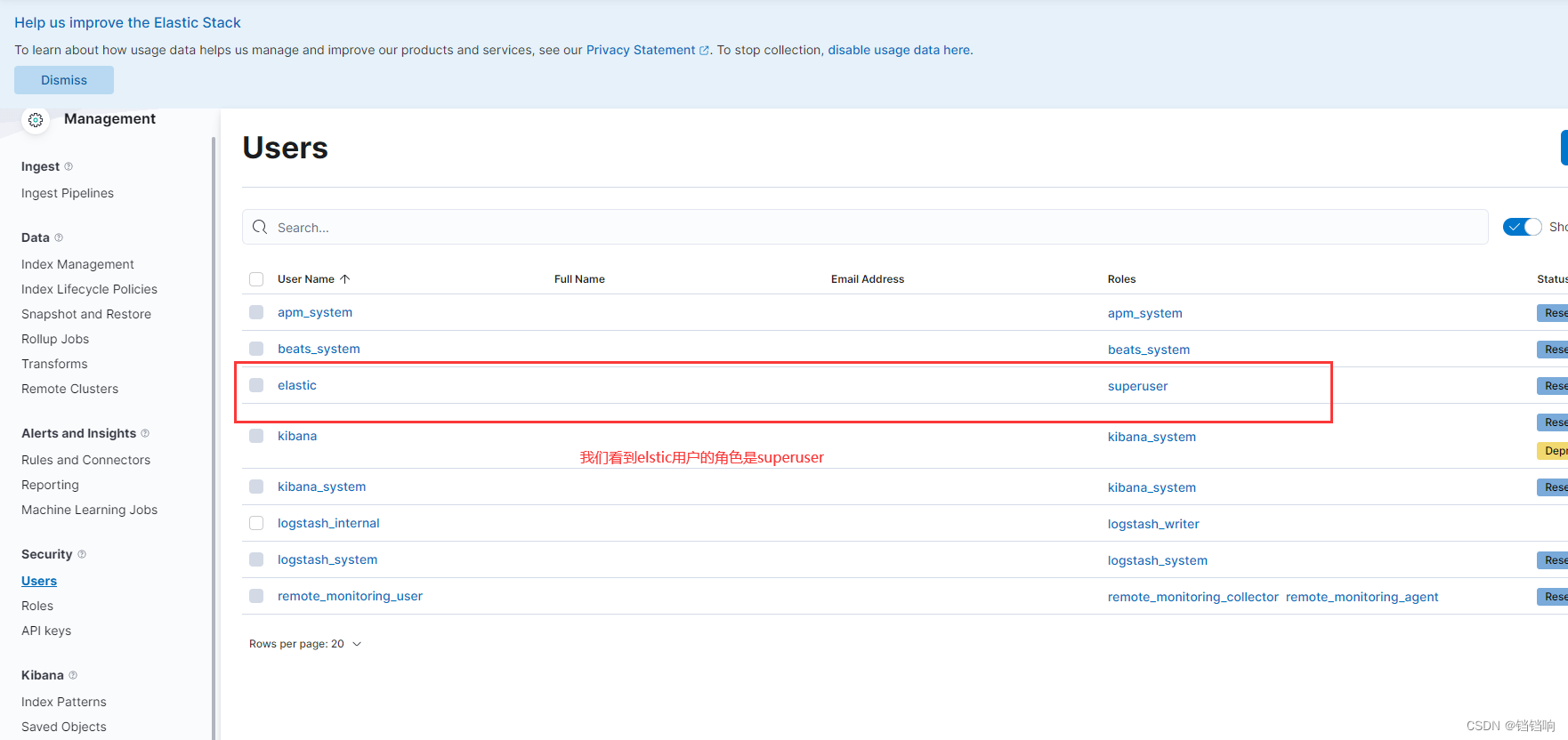Open Saved Objects page

coord(64,727)
